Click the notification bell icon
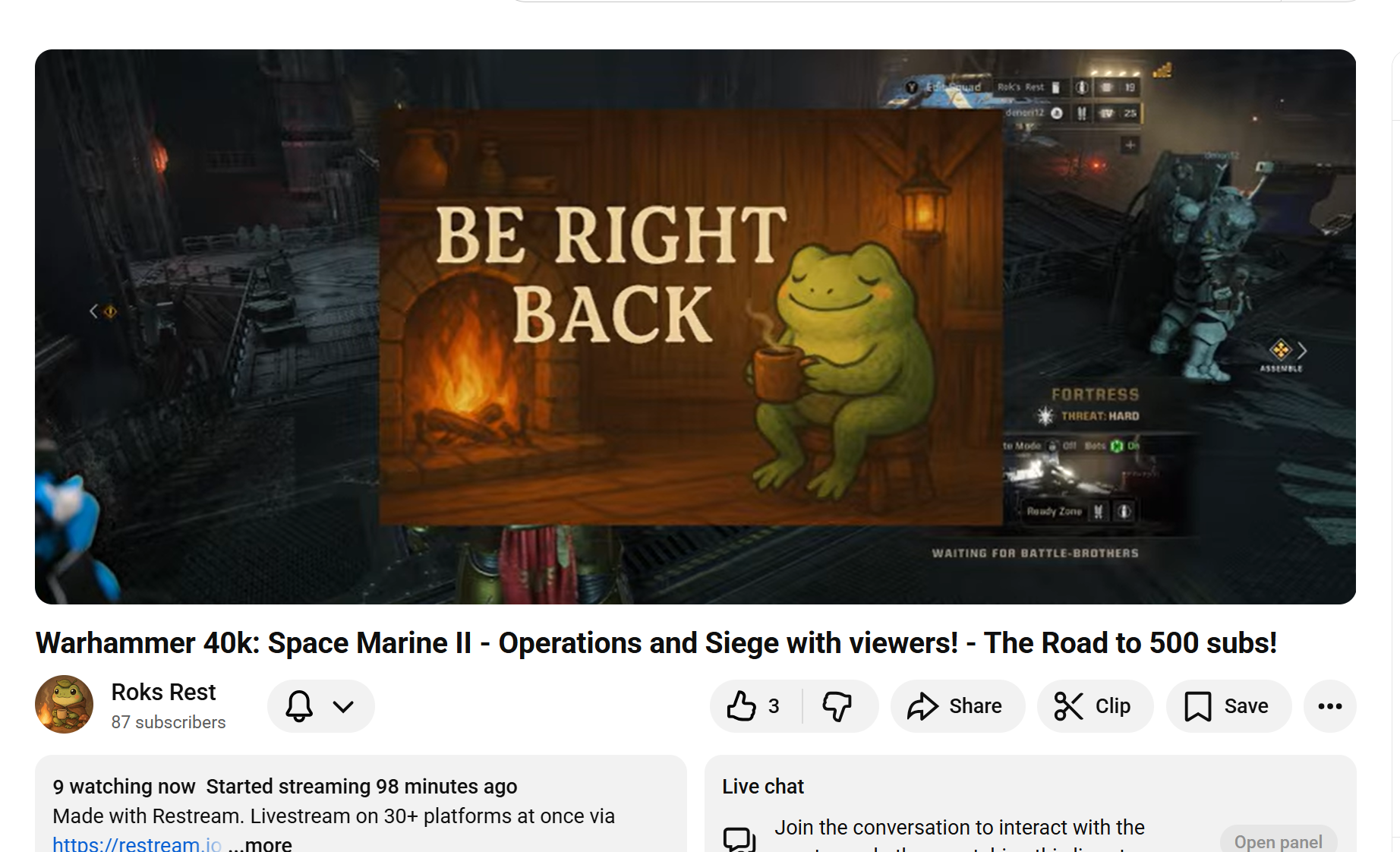Image resolution: width=1400 pixels, height=852 pixels. [299, 706]
